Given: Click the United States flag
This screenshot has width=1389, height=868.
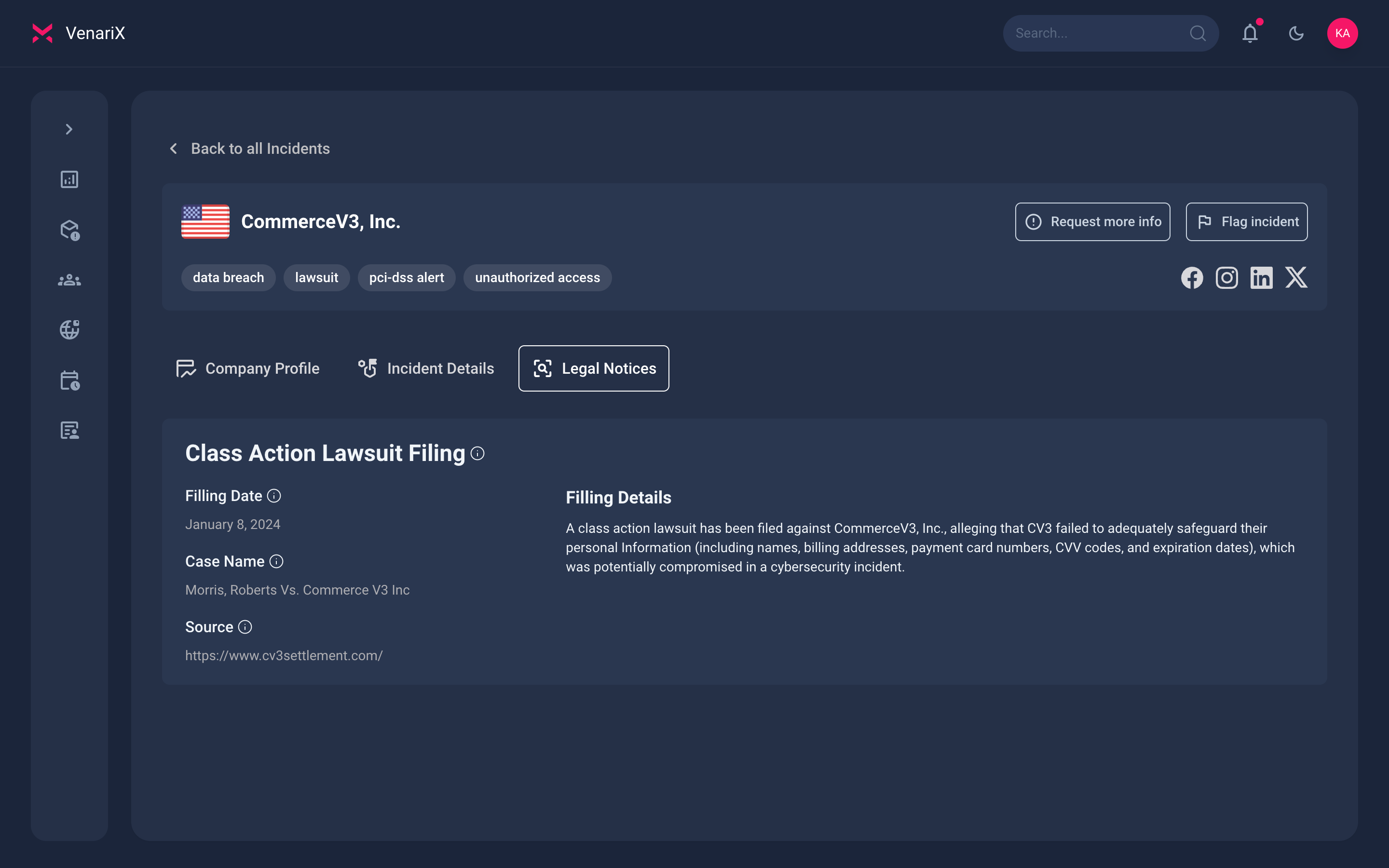Looking at the screenshot, I should tap(205, 222).
